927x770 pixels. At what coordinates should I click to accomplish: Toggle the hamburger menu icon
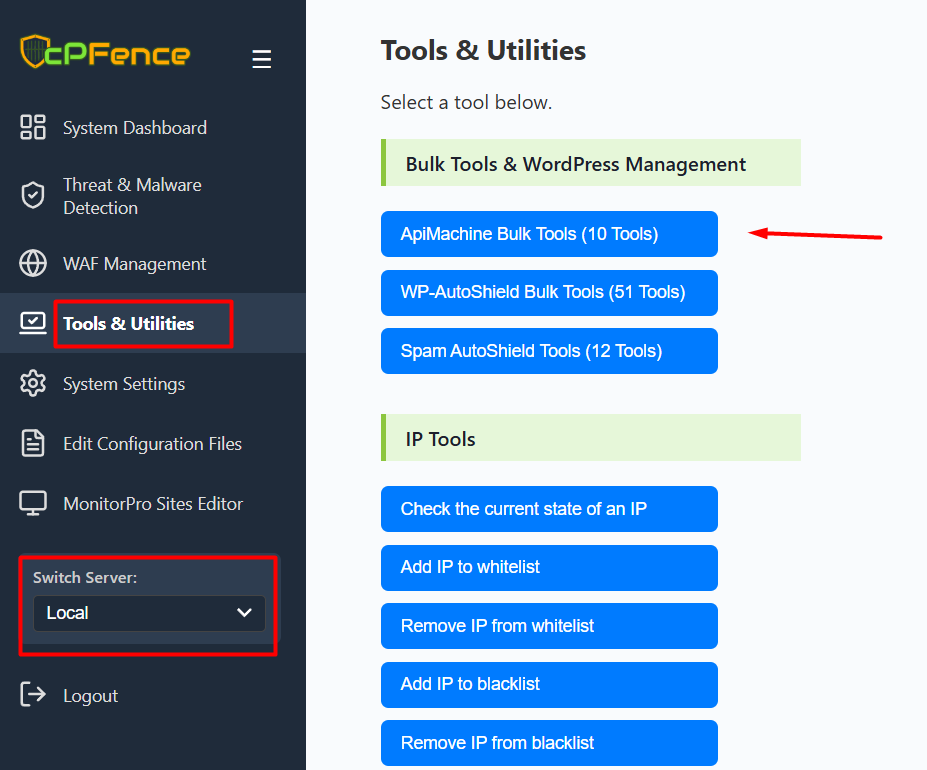(262, 60)
